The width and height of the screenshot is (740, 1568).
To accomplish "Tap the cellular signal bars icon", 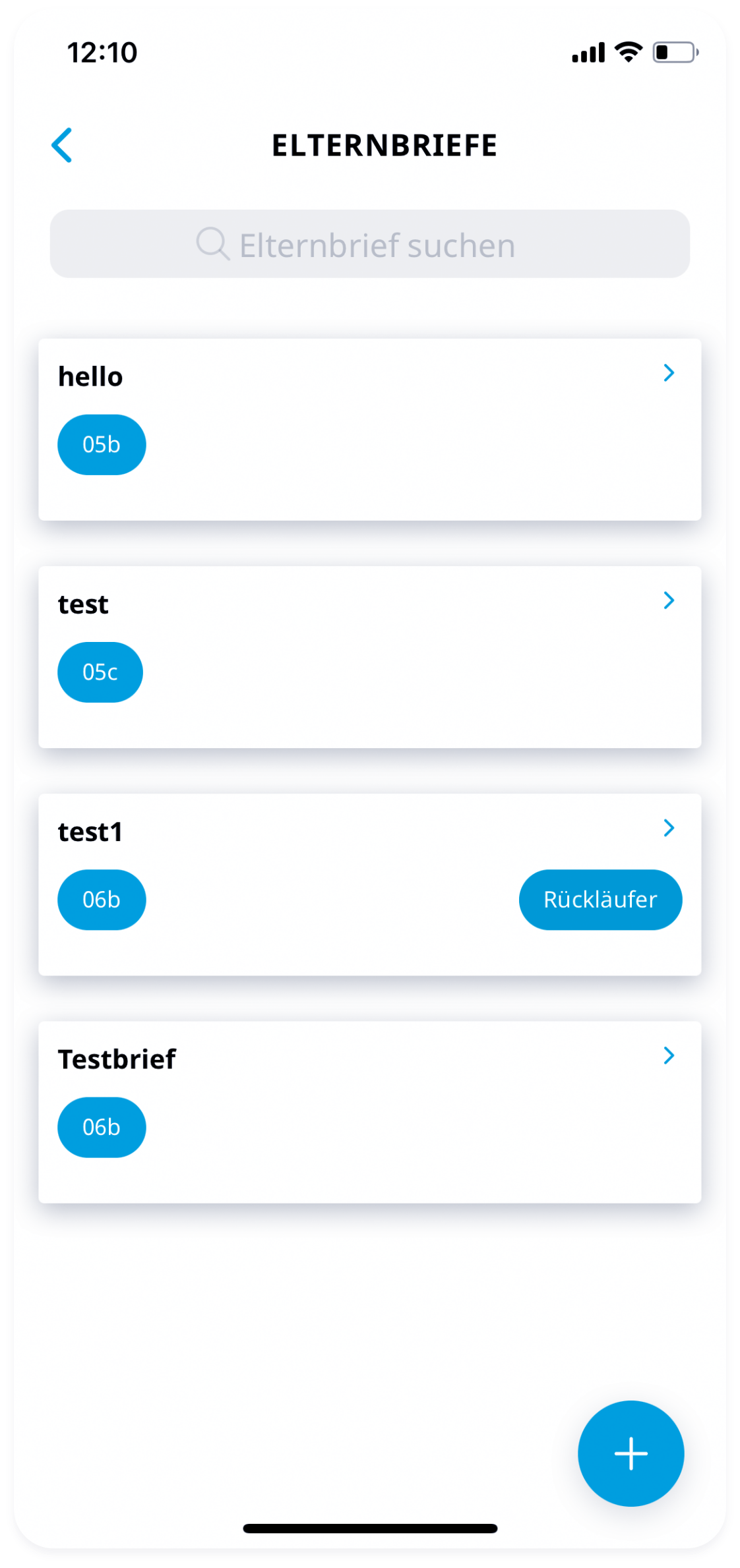I will click(x=588, y=53).
